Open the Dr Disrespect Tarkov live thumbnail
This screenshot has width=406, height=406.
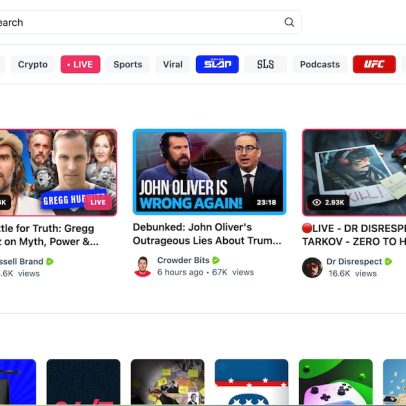click(354, 172)
